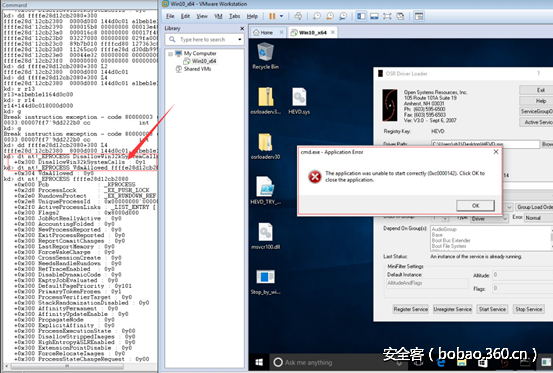Click the Altitude field in MiniFilter Settings
This screenshot has width=553, height=373.
coord(523,275)
